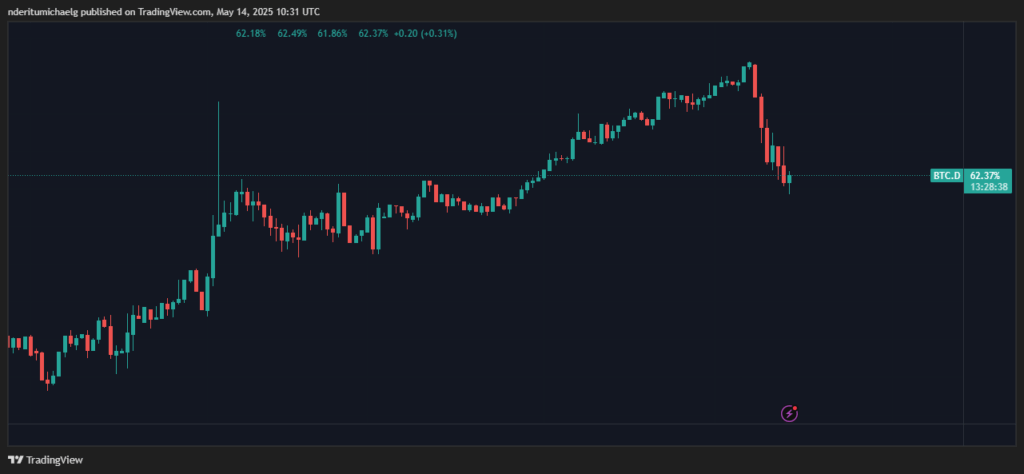Image resolution: width=1024 pixels, height=474 pixels.
Task: Click the open value 62.18%
Action: pos(250,34)
